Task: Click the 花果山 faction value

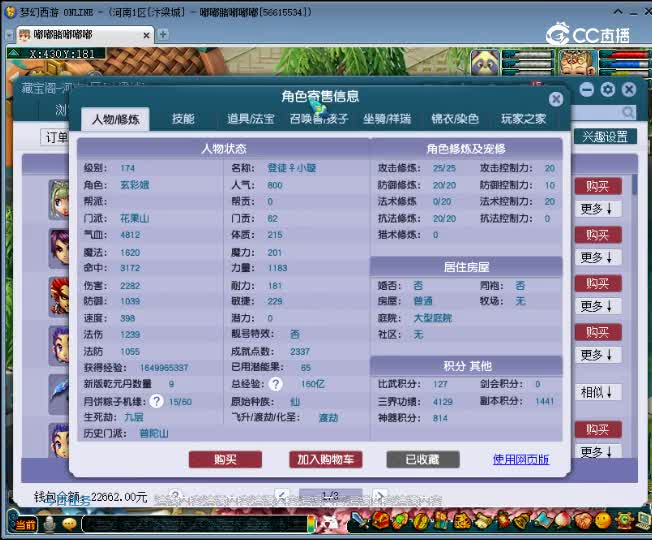Action: (x=135, y=218)
